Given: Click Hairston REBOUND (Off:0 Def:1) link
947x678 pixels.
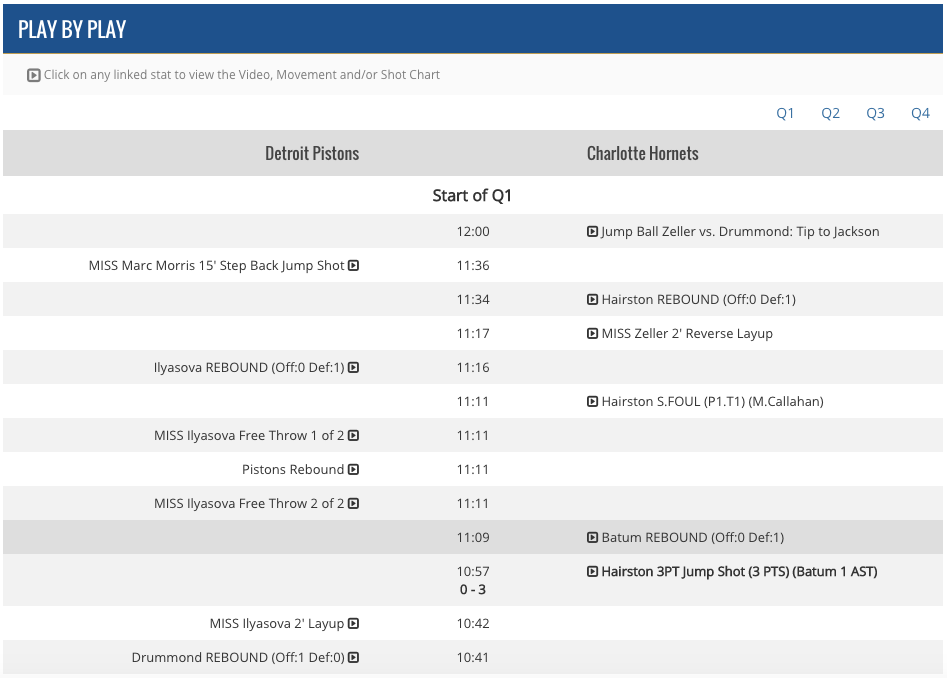Looking at the screenshot, I should pos(699,299).
